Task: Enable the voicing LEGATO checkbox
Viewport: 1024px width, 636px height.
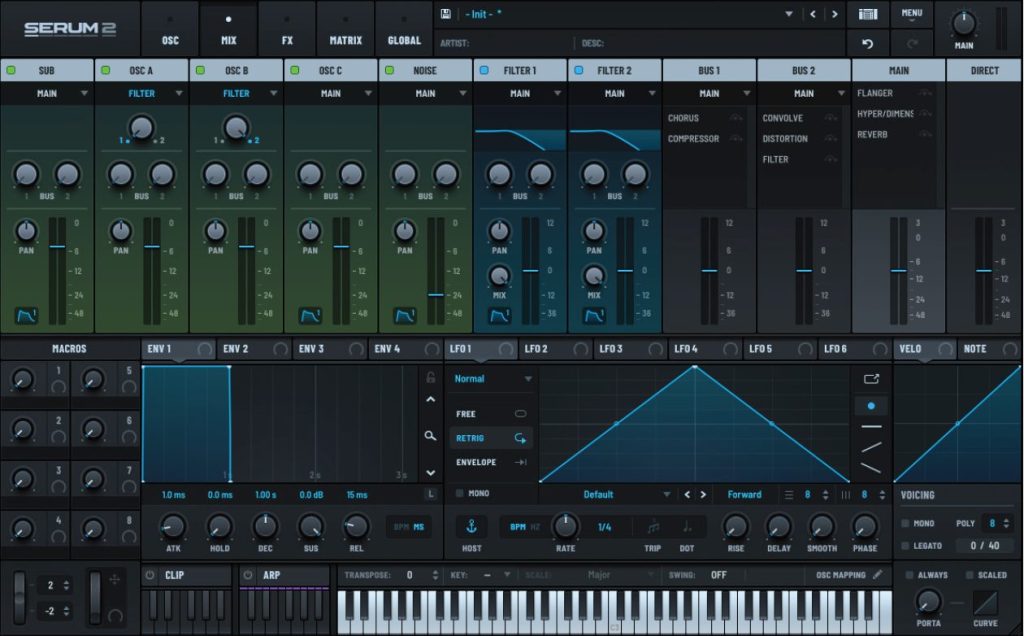Action: click(x=905, y=545)
